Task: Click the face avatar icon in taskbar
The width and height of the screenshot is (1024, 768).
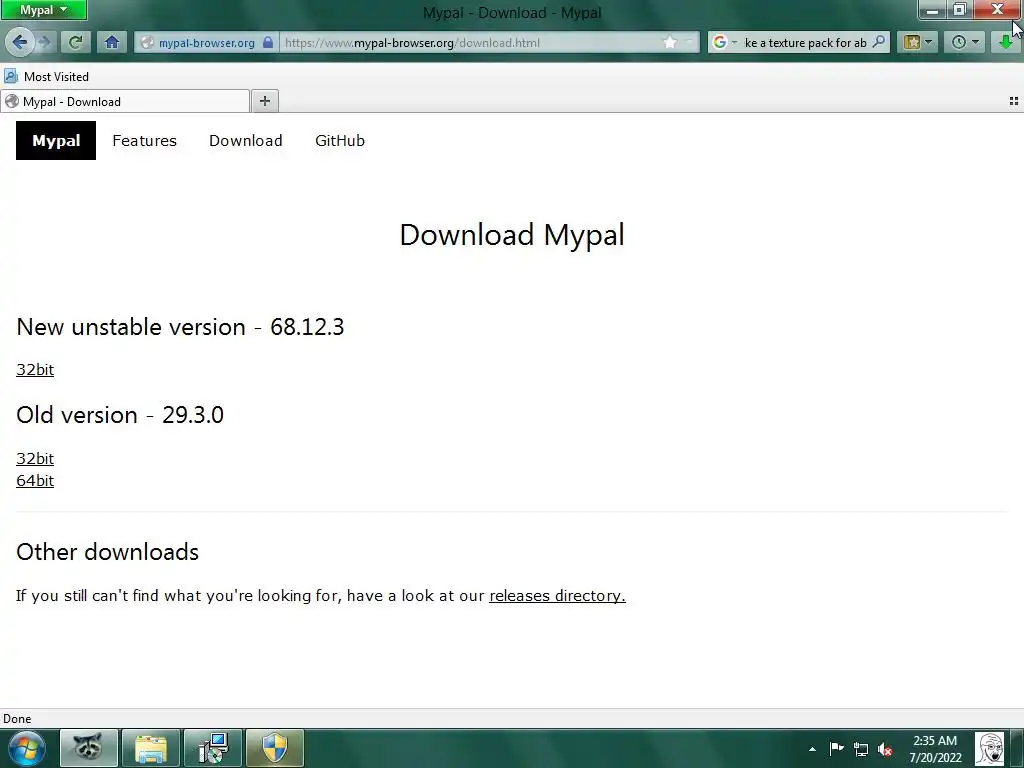Action: [x=989, y=748]
